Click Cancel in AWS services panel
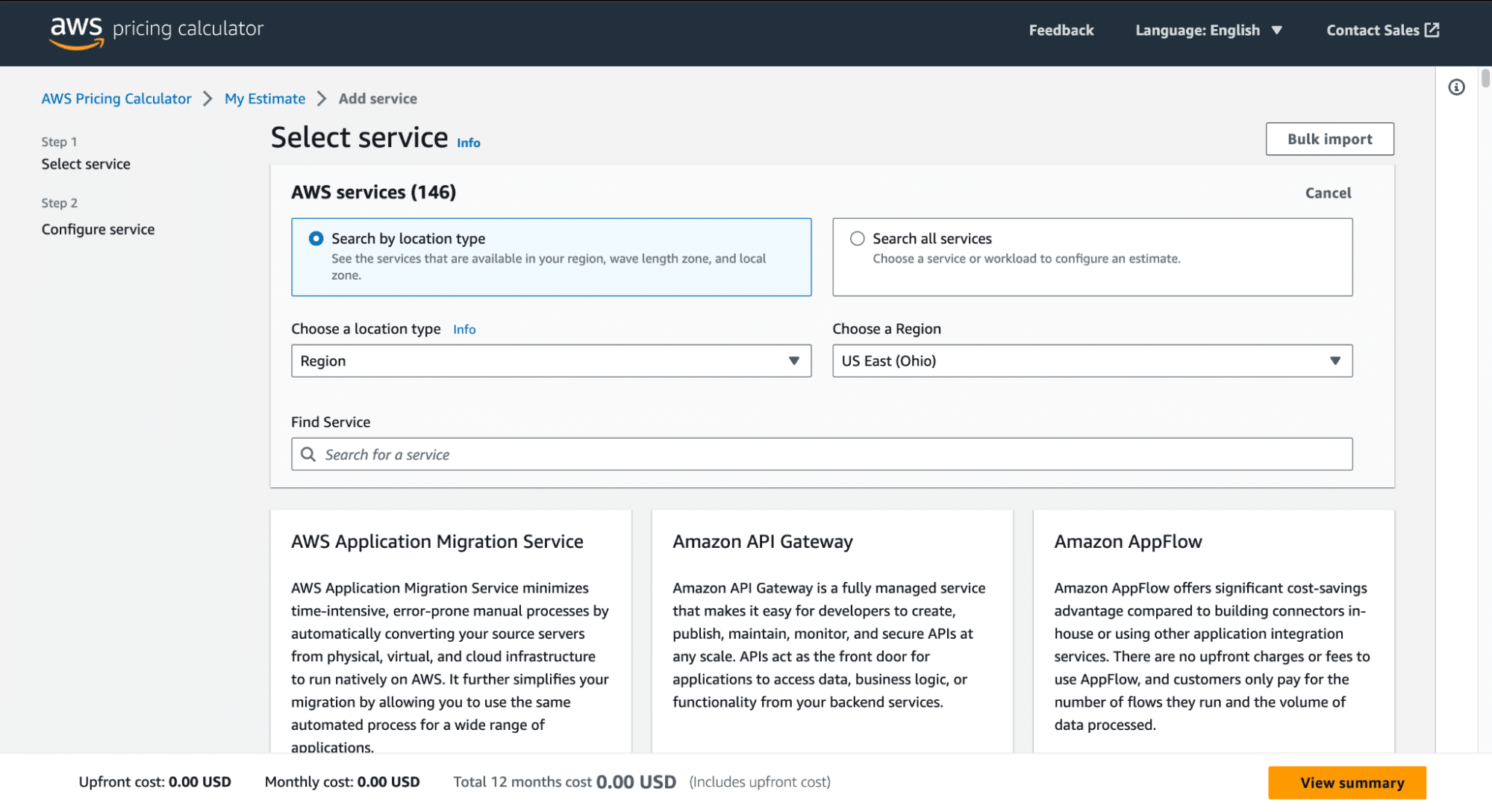The height and width of the screenshot is (812, 1492). coord(1328,193)
